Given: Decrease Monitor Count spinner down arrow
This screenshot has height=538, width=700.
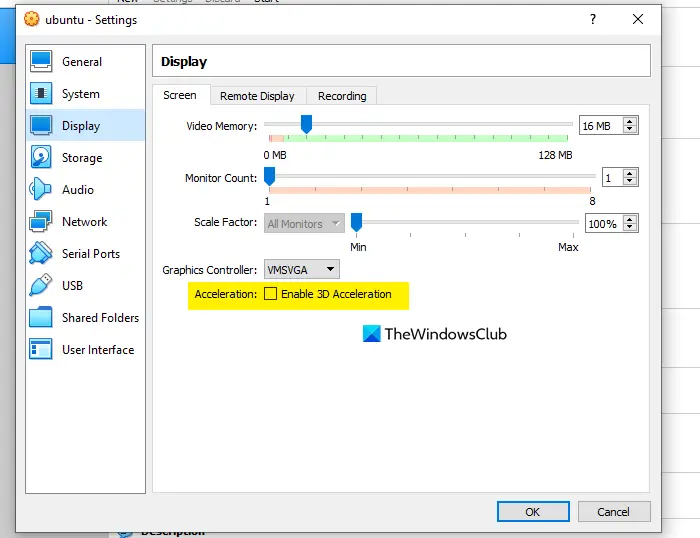Looking at the screenshot, I should pyautogui.click(x=629, y=181).
